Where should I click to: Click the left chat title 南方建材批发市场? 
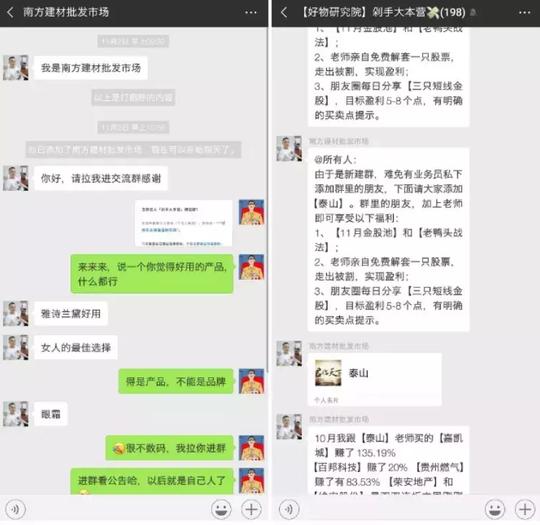click(66, 12)
